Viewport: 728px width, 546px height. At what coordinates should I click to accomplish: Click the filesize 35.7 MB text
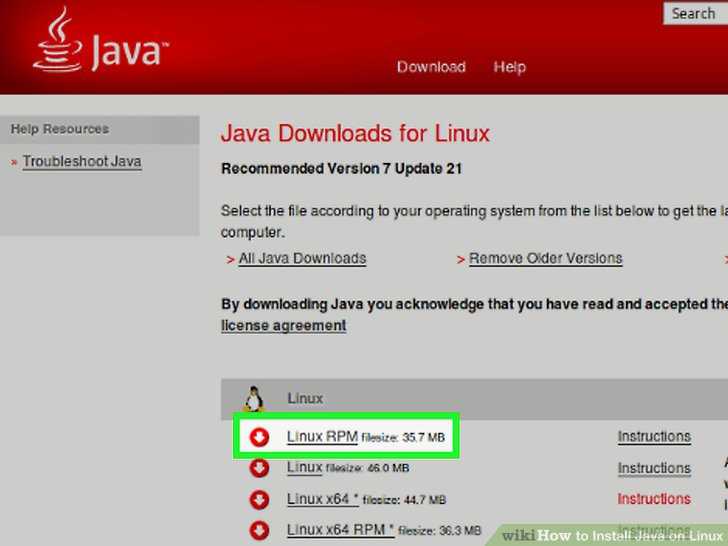point(403,438)
